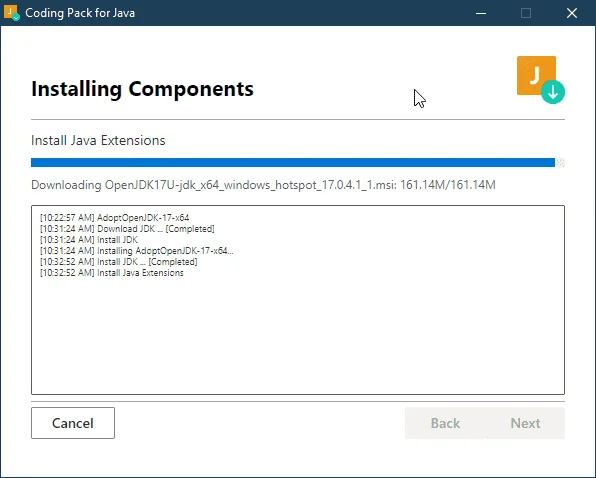Select the Download JDK Completed log entry

[127, 229]
